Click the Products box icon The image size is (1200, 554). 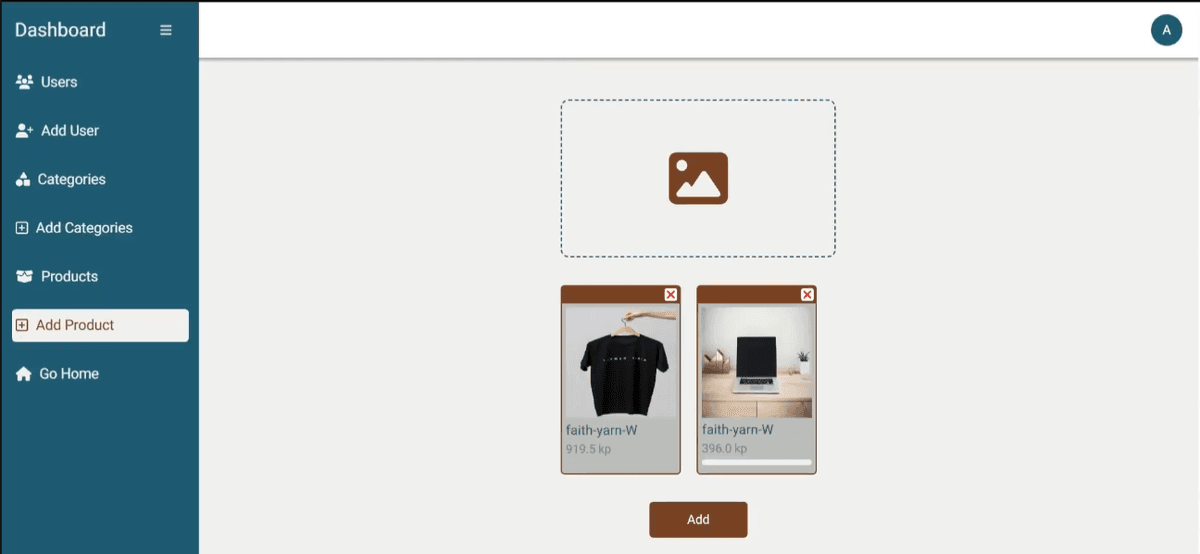25,277
